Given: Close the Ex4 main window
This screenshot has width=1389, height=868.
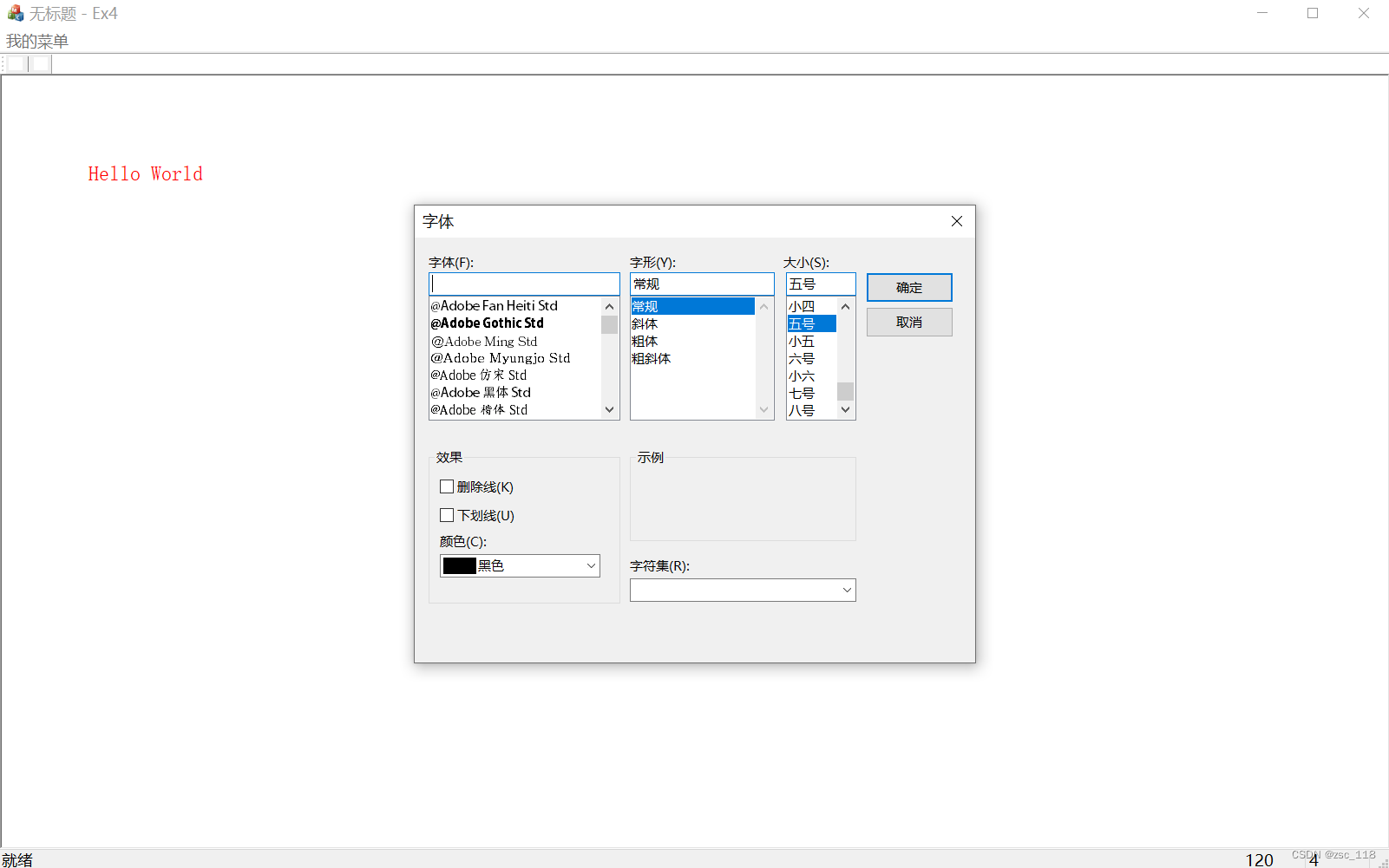Looking at the screenshot, I should click(x=1364, y=13).
